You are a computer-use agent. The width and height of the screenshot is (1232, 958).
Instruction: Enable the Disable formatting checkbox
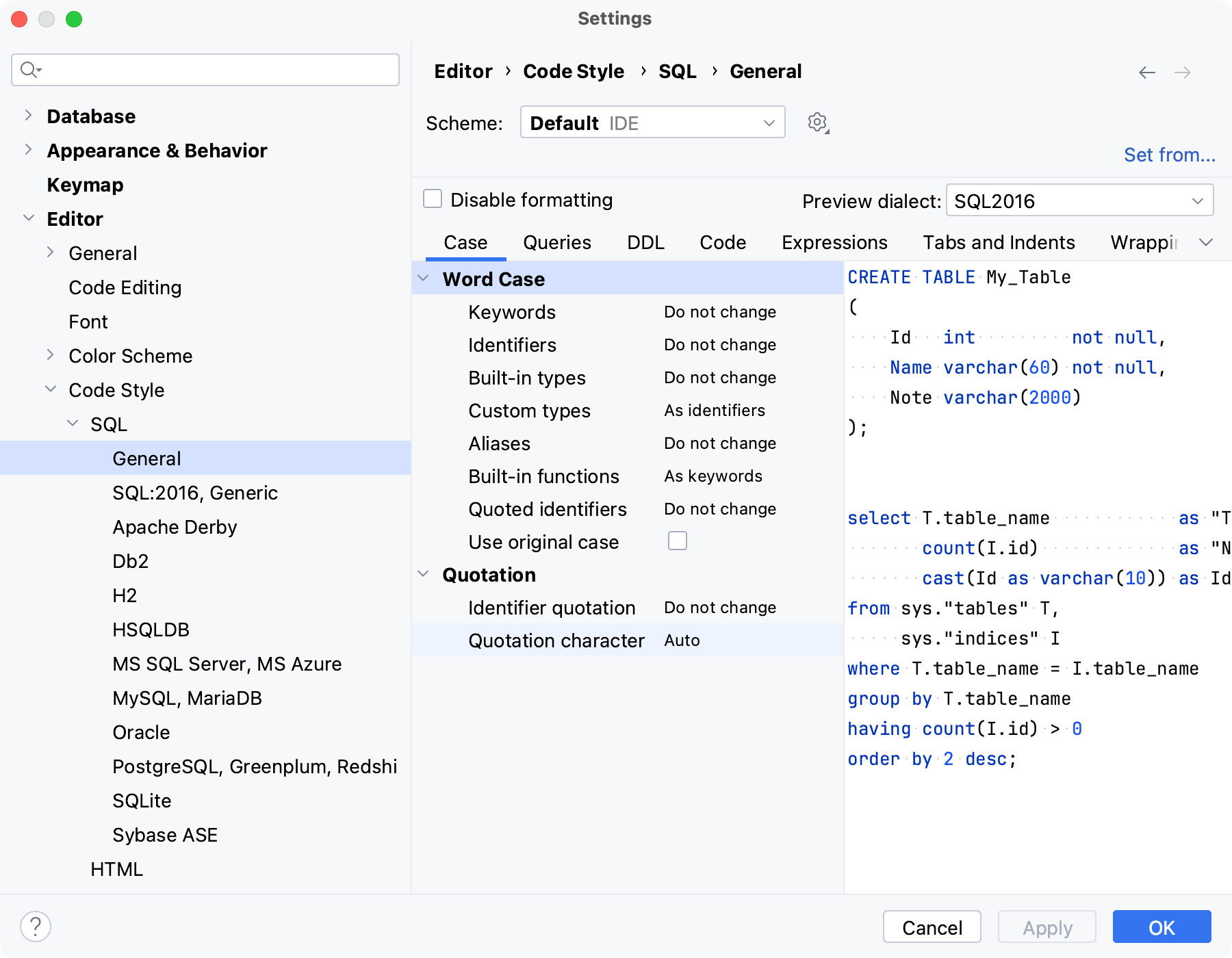click(432, 198)
